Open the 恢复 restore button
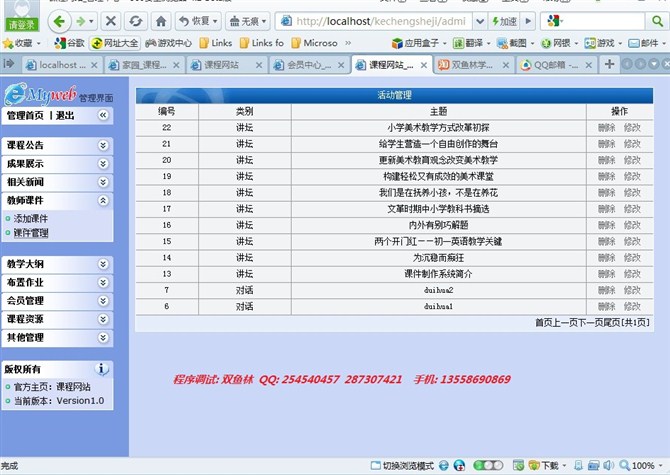670x475 pixels. [198, 21]
